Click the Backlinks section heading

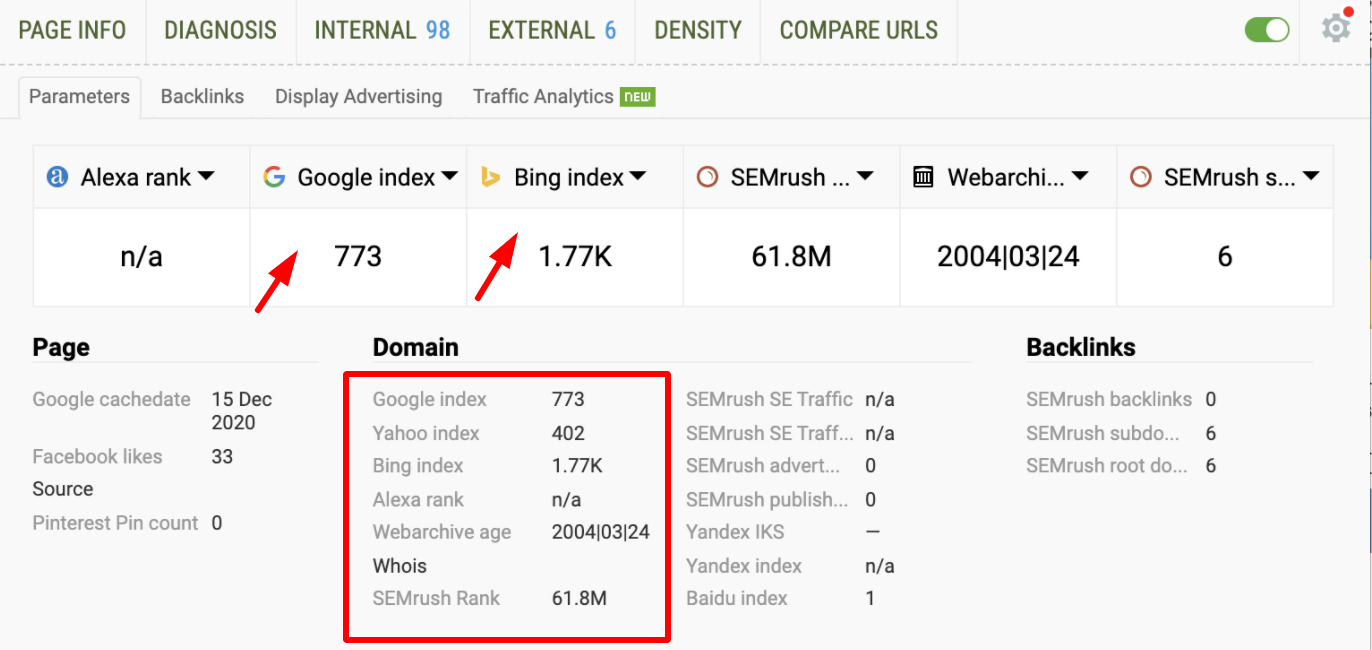click(1081, 348)
